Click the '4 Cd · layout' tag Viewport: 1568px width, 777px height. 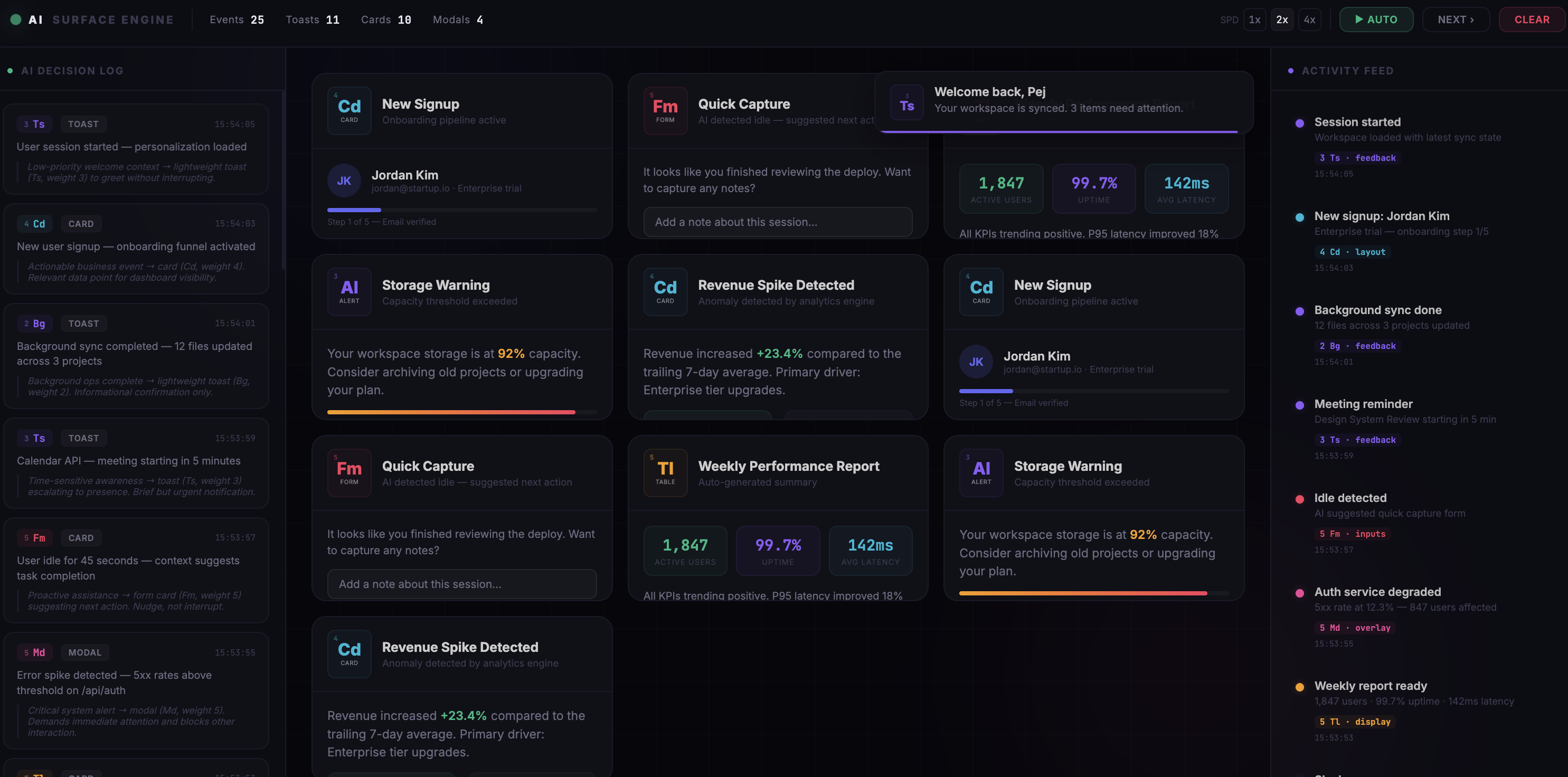pos(1352,252)
